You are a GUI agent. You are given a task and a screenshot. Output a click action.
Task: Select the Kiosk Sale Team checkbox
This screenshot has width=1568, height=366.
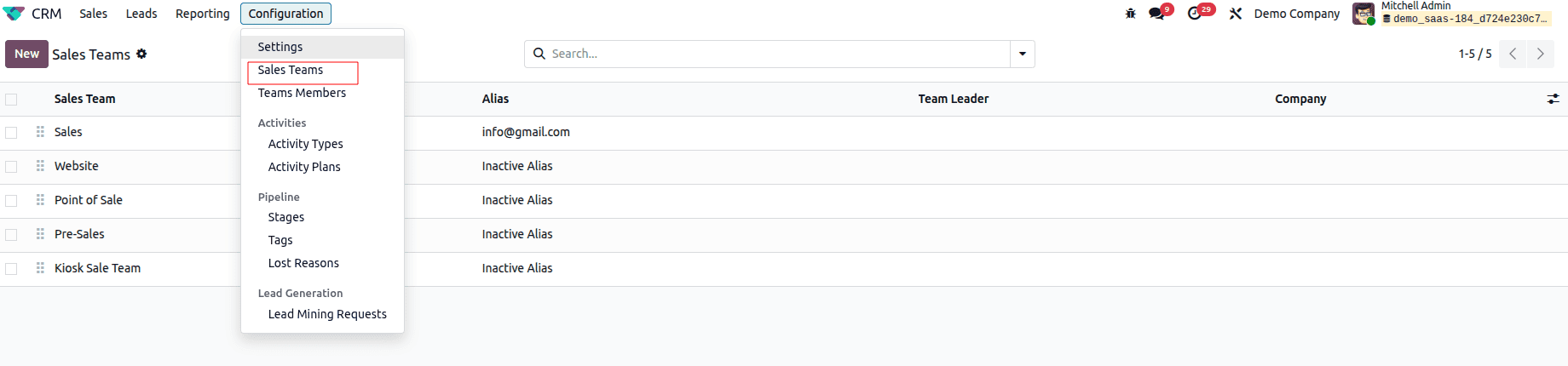click(11, 269)
